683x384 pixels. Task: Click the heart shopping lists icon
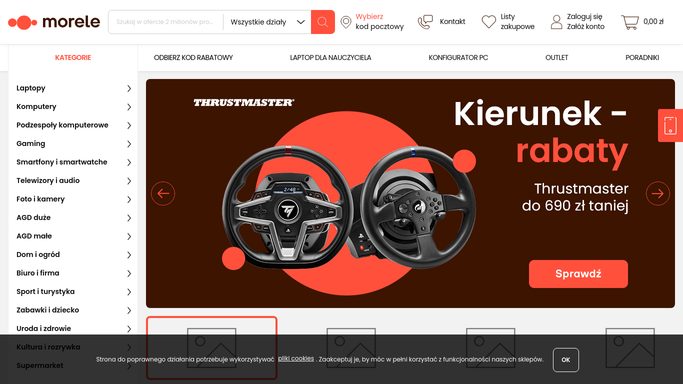(x=489, y=22)
